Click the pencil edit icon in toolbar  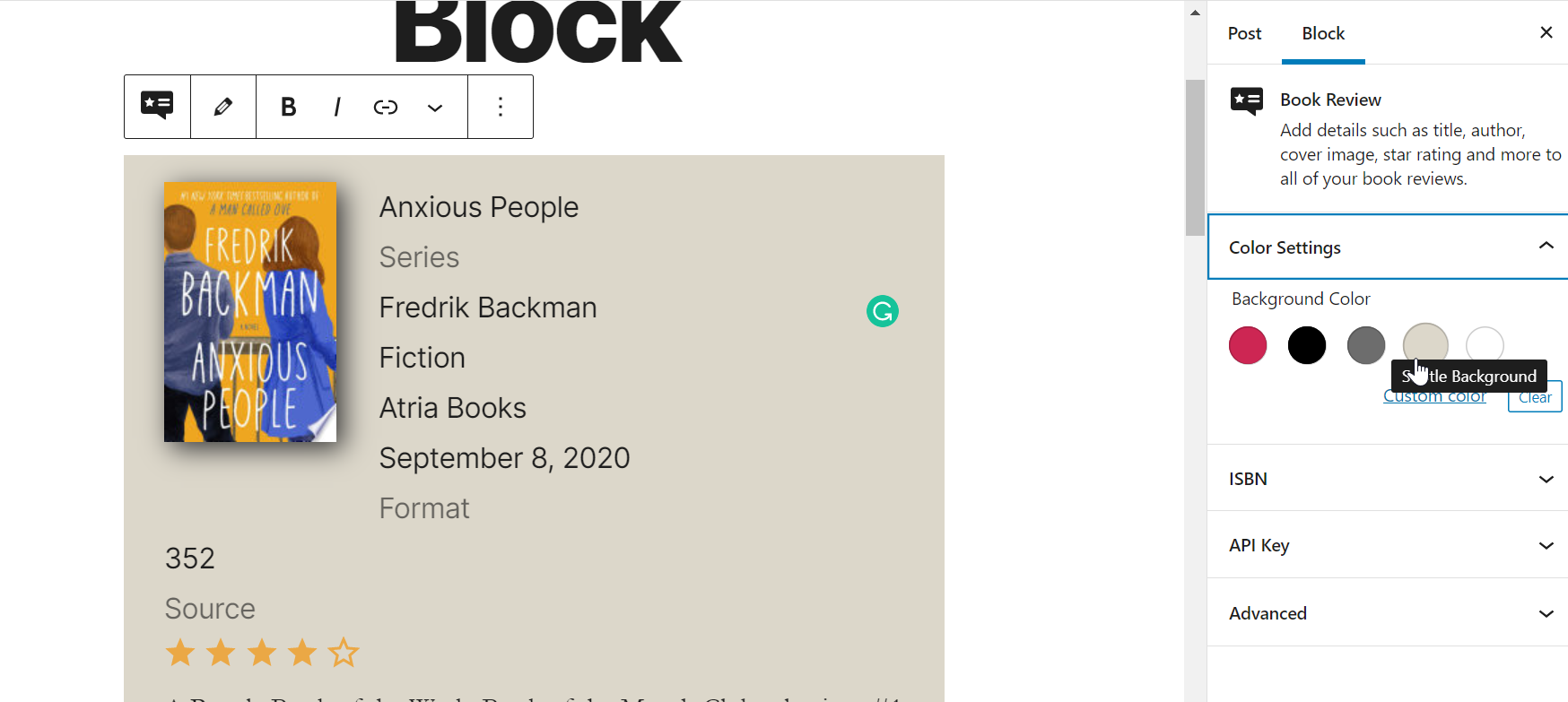point(223,107)
